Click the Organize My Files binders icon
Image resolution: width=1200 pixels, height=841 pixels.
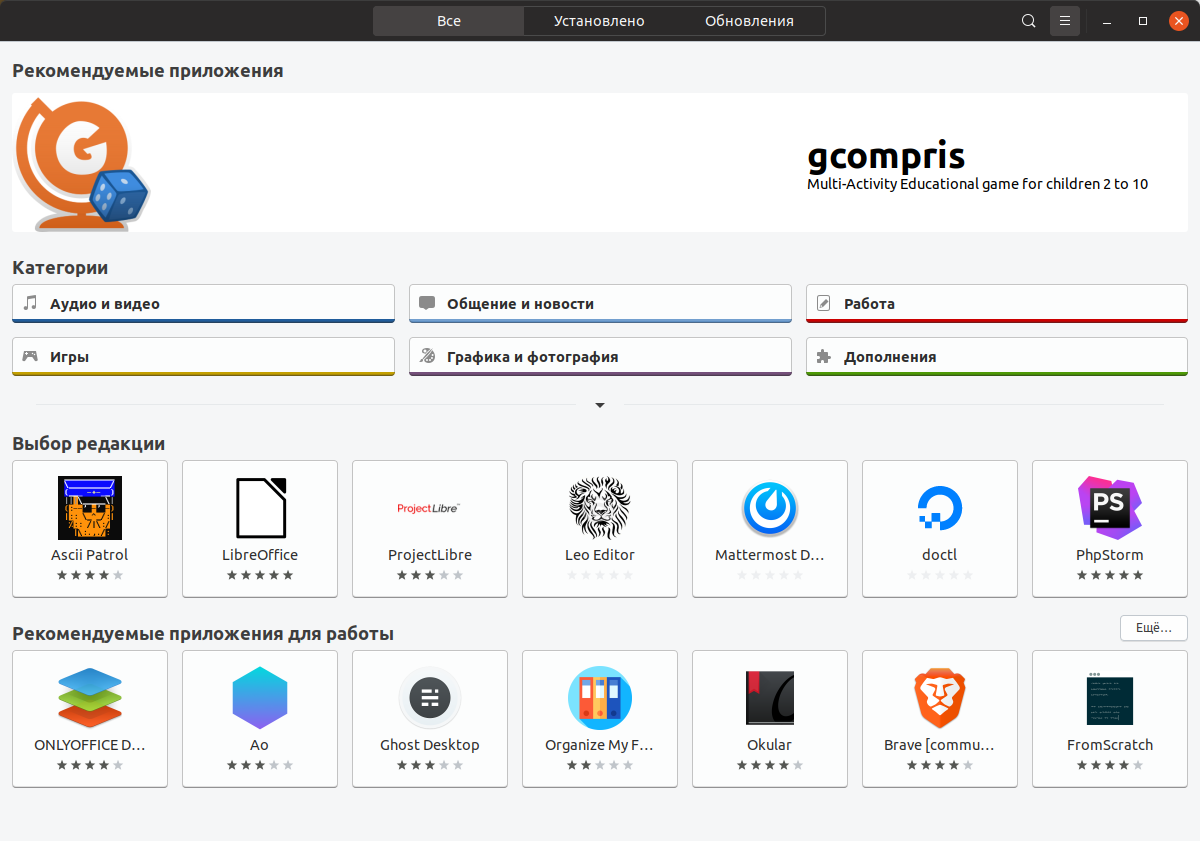pyautogui.click(x=600, y=698)
